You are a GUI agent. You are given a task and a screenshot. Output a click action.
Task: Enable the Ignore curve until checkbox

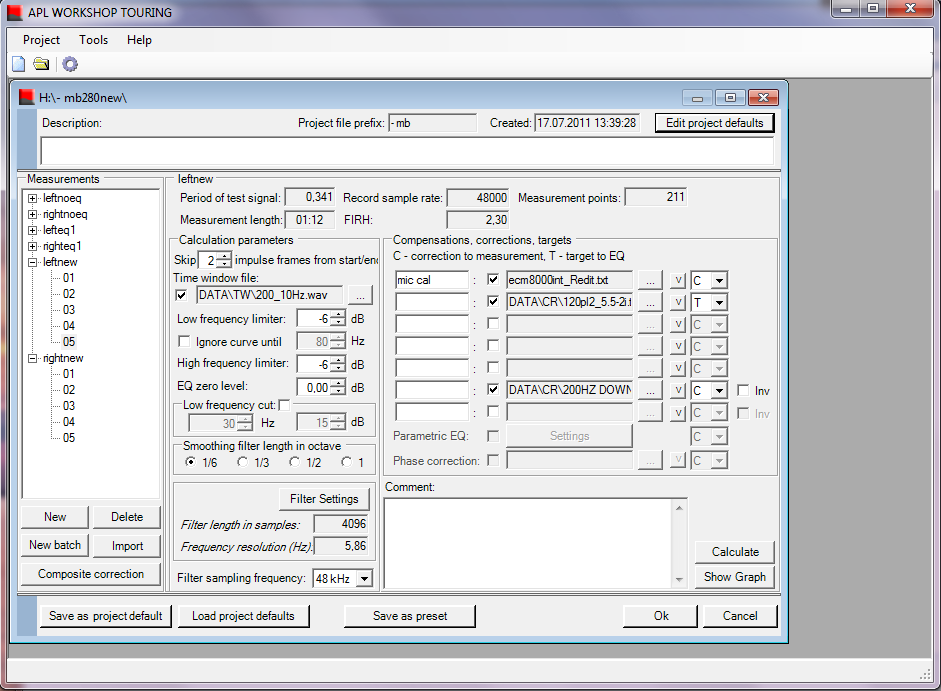coord(183,342)
